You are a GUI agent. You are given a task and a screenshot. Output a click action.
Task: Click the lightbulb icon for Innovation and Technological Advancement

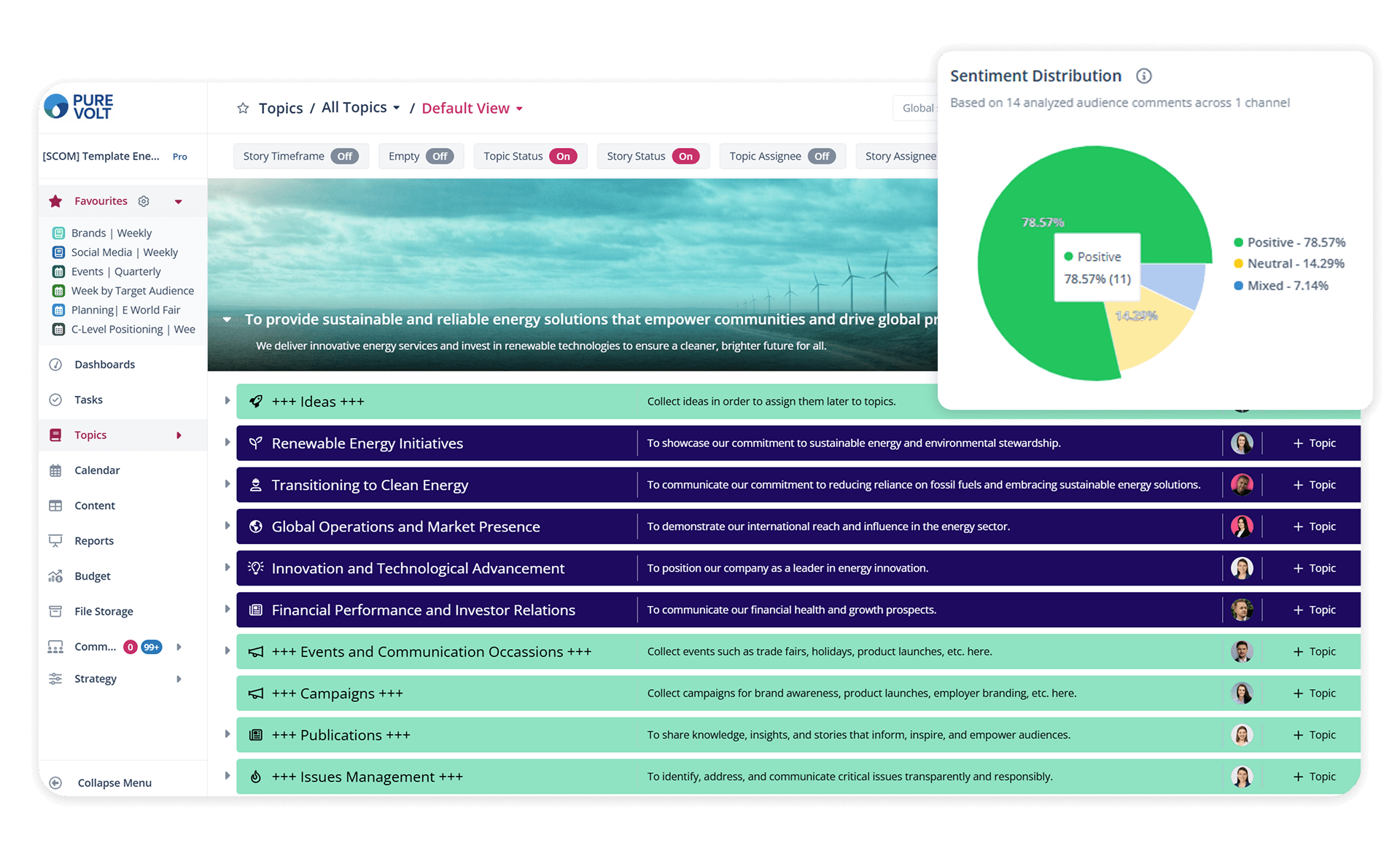(256, 568)
